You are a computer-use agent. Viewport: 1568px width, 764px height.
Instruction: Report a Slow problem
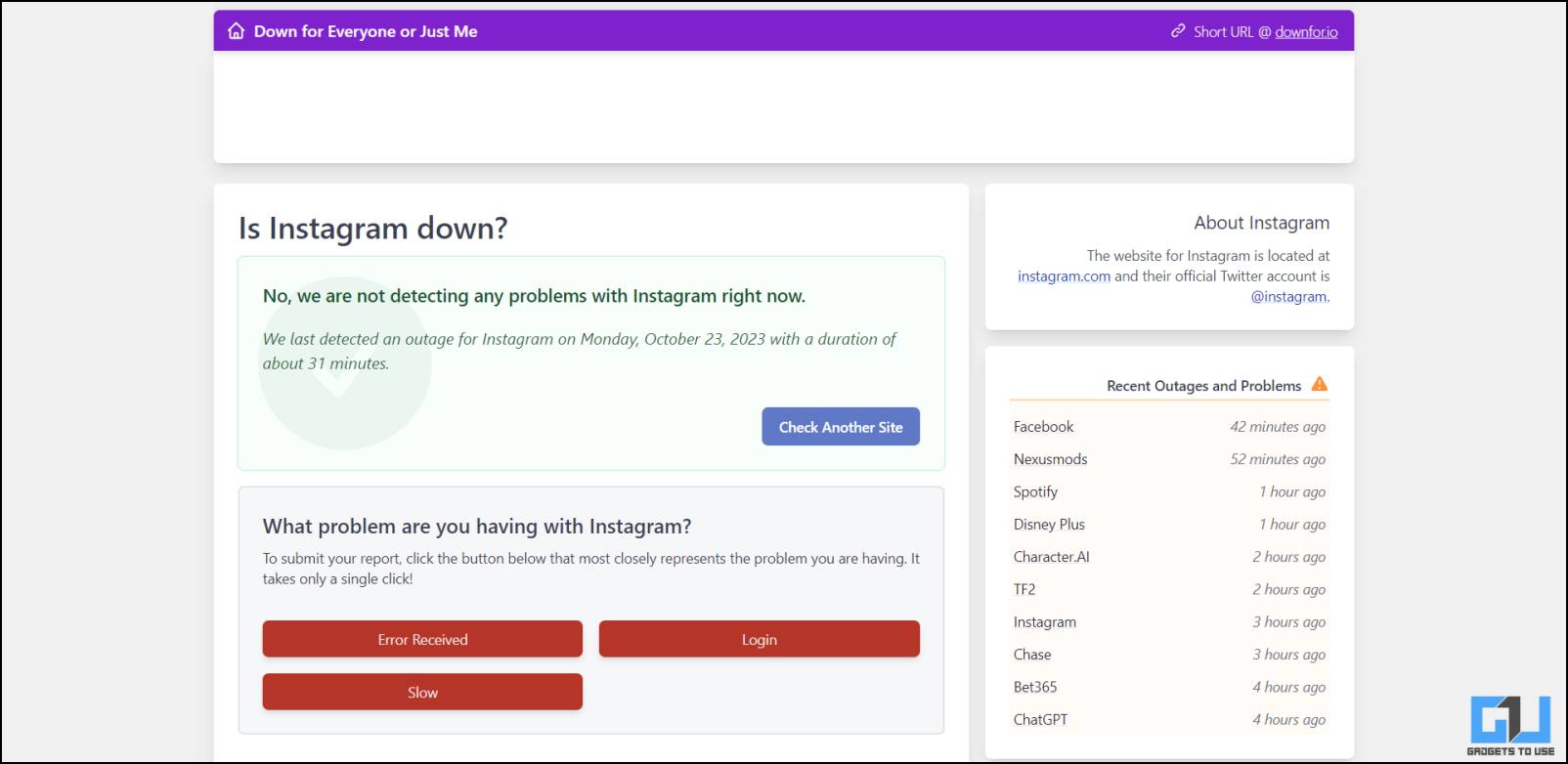point(422,692)
